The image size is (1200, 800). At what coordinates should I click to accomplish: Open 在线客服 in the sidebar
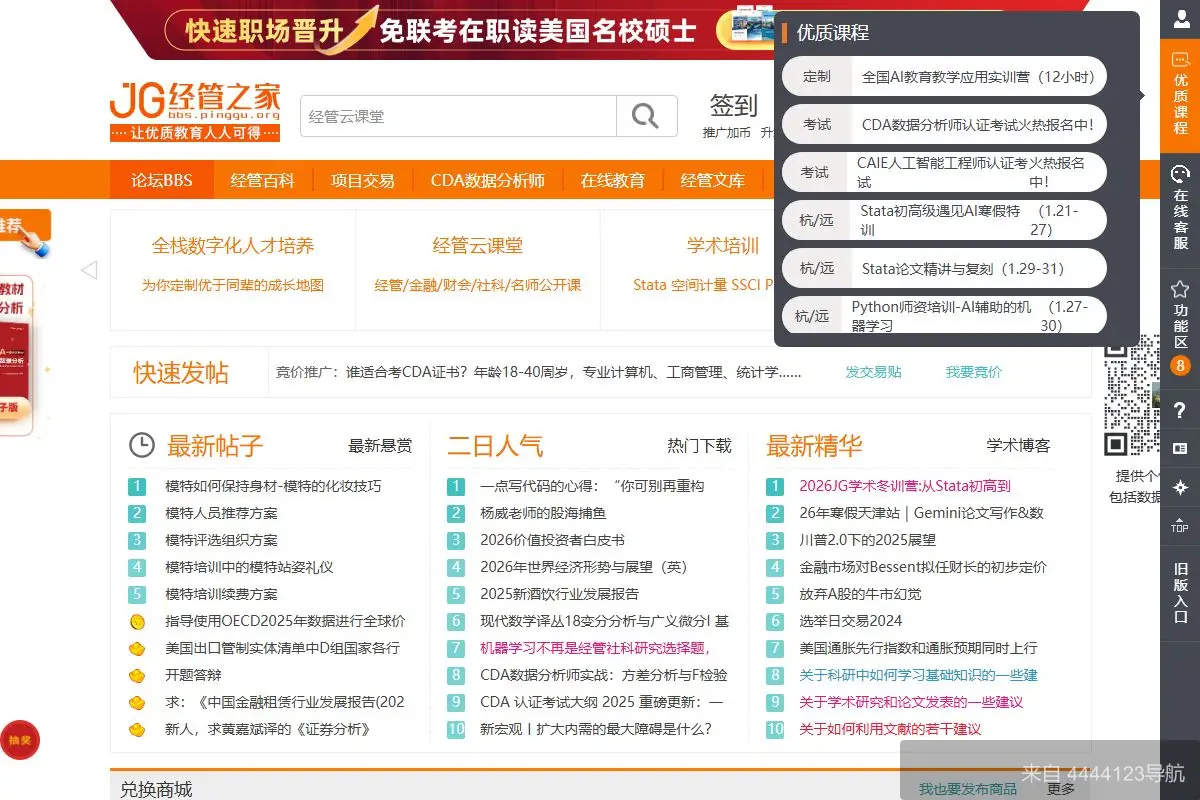1180,207
